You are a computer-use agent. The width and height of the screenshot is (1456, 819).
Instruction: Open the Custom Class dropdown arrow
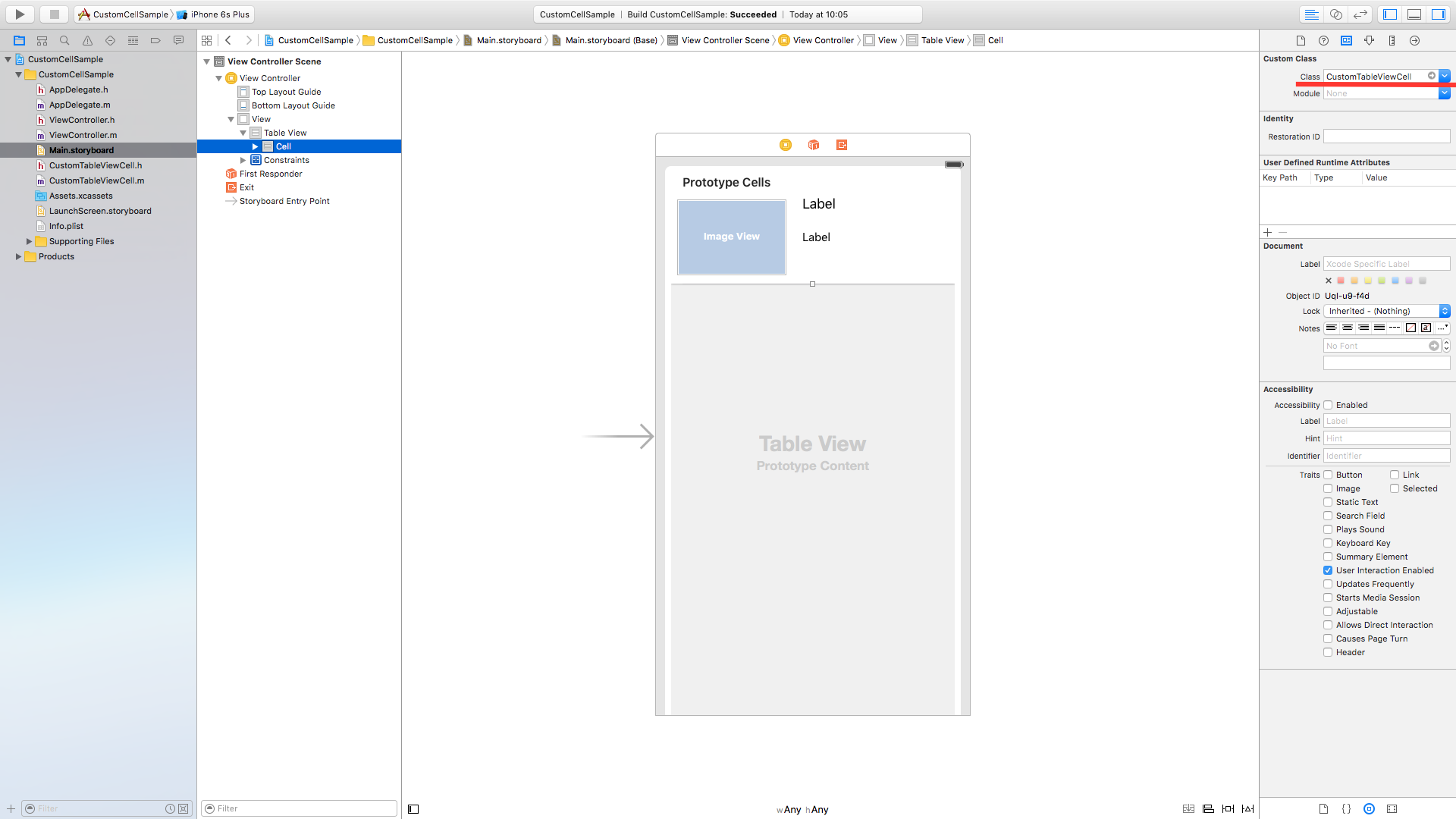point(1445,77)
